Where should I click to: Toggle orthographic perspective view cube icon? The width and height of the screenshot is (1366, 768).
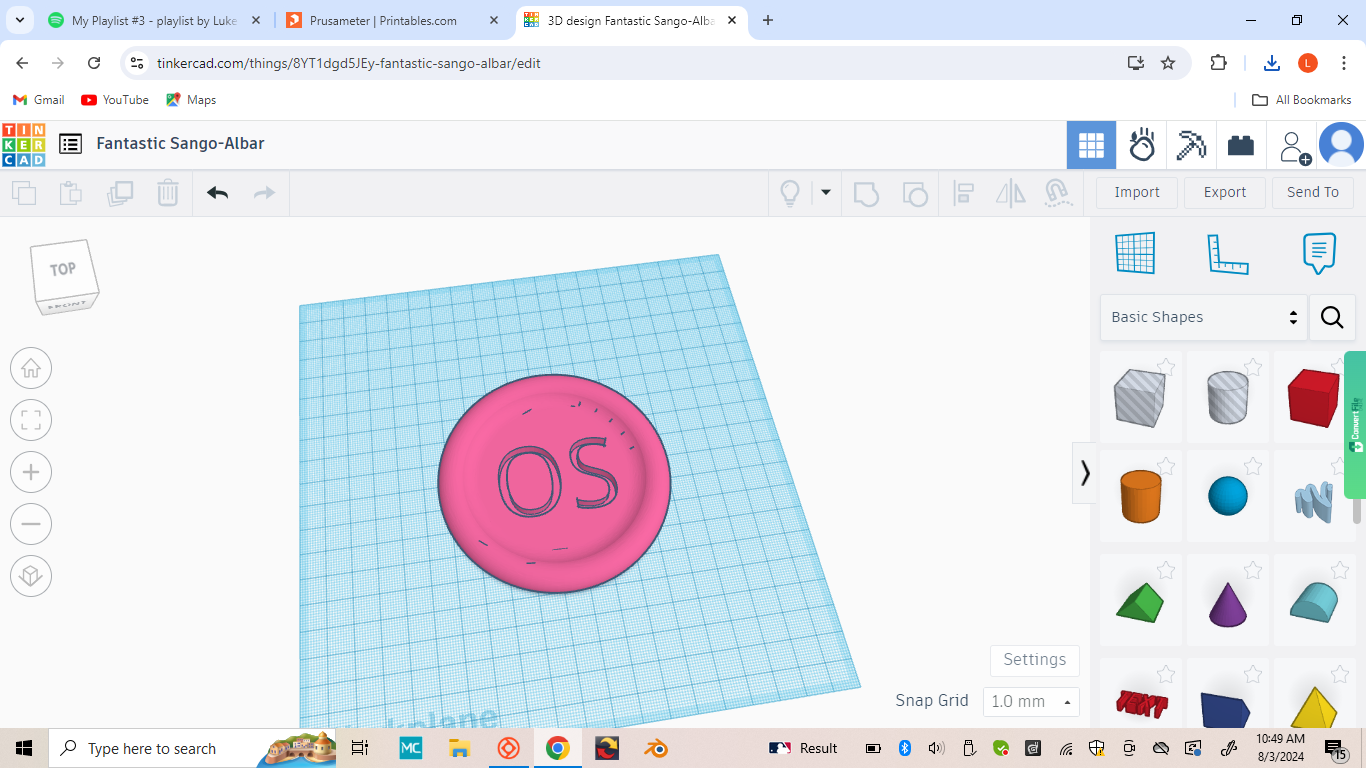click(31, 576)
